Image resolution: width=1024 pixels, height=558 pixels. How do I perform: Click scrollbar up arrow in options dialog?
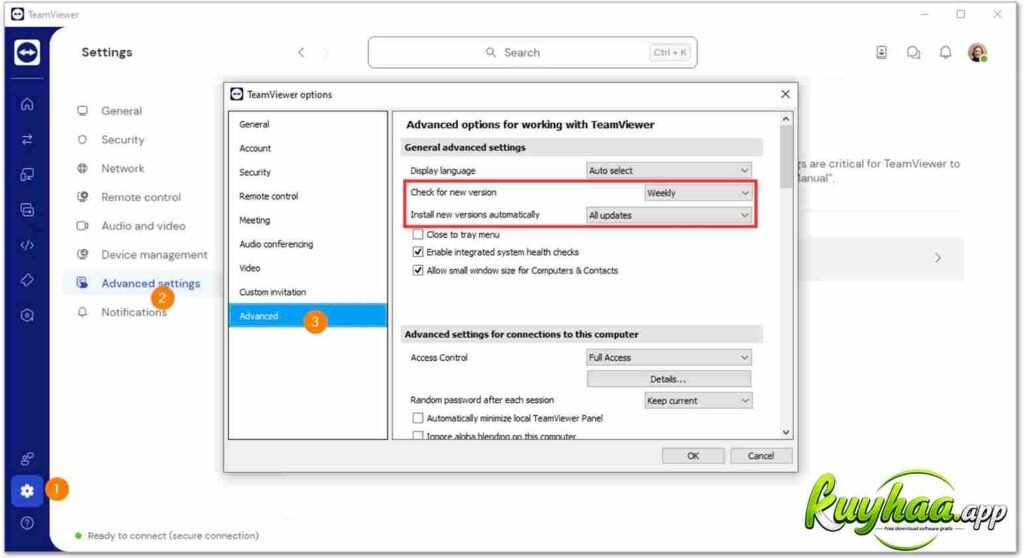(786, 119)
